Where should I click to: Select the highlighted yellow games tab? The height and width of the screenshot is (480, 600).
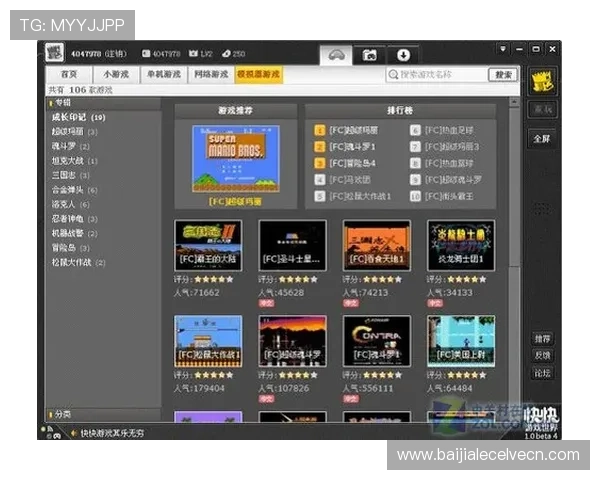point(259,74)
